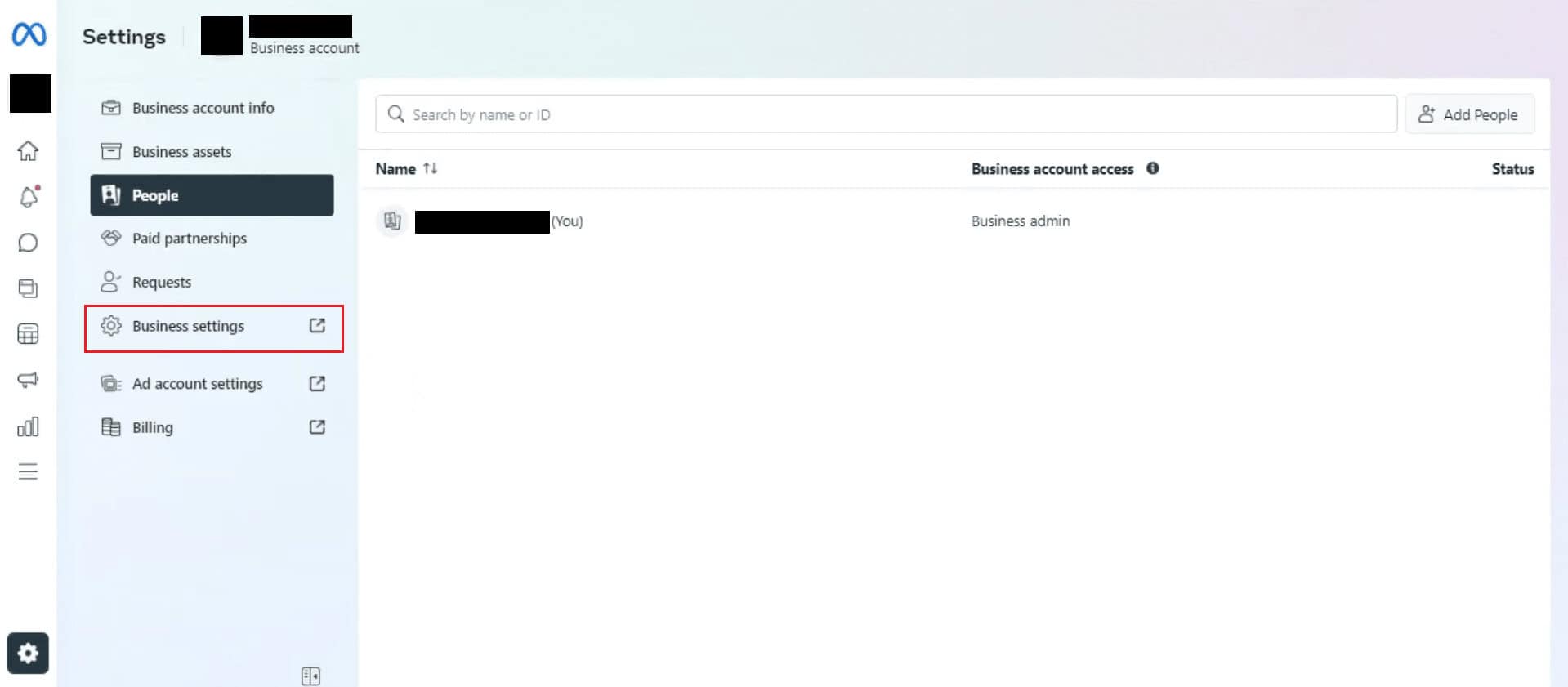Select the People menu item
This screenshot has height=687, width=1568.
212,194
